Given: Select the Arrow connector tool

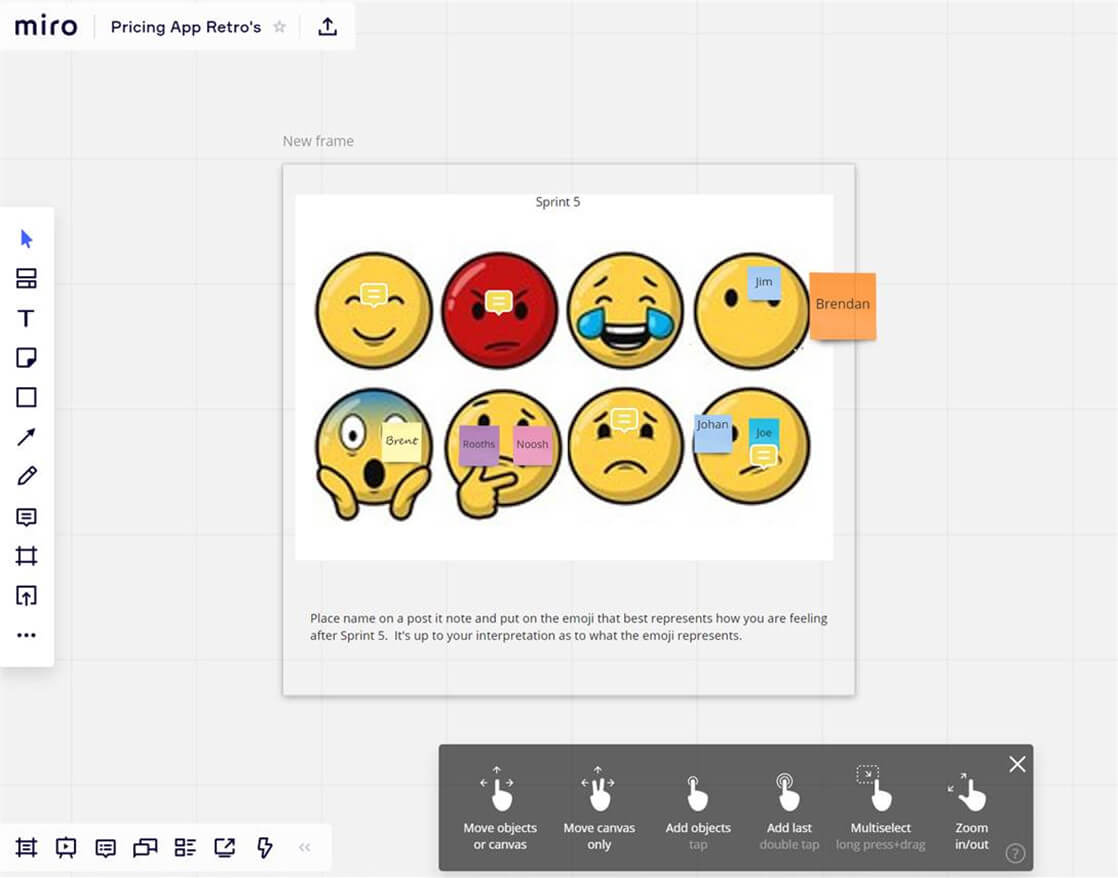Looking at the screenshot, I should [x=26, y=438].
